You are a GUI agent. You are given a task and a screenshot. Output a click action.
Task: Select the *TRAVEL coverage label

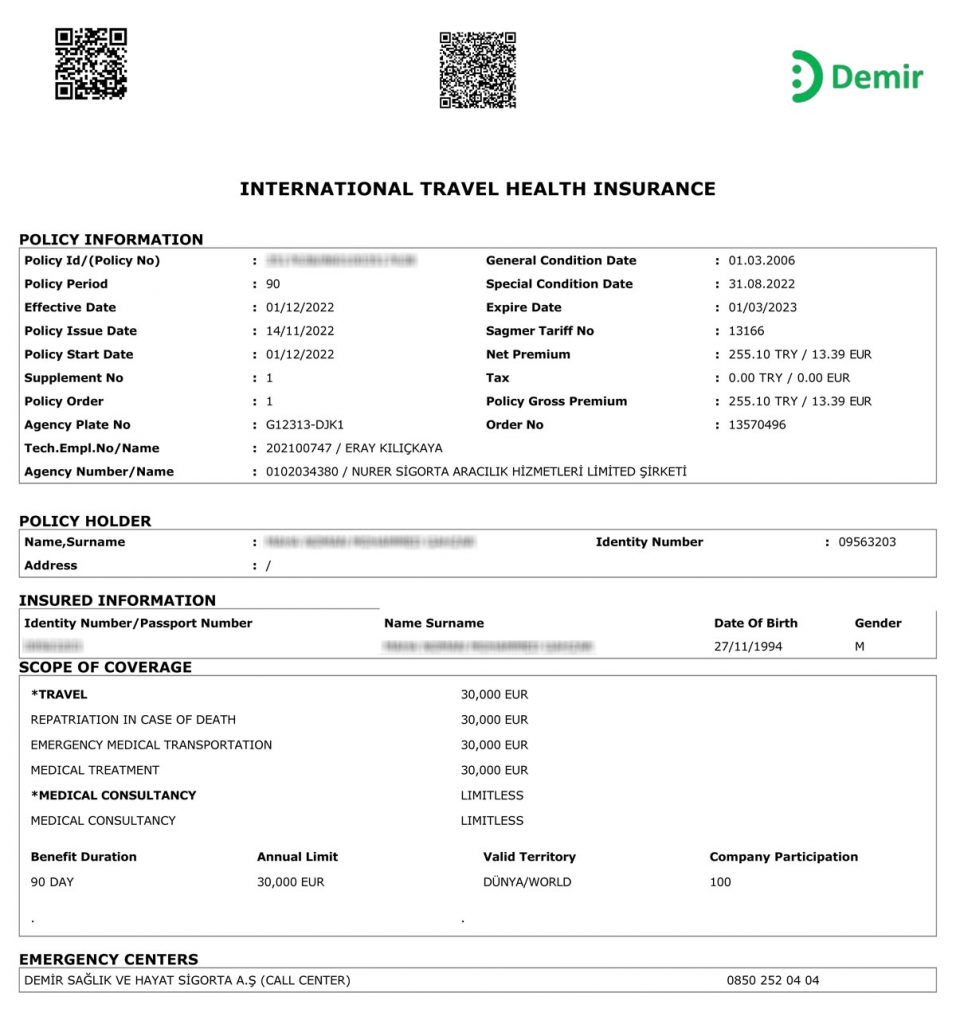point(59,695)
